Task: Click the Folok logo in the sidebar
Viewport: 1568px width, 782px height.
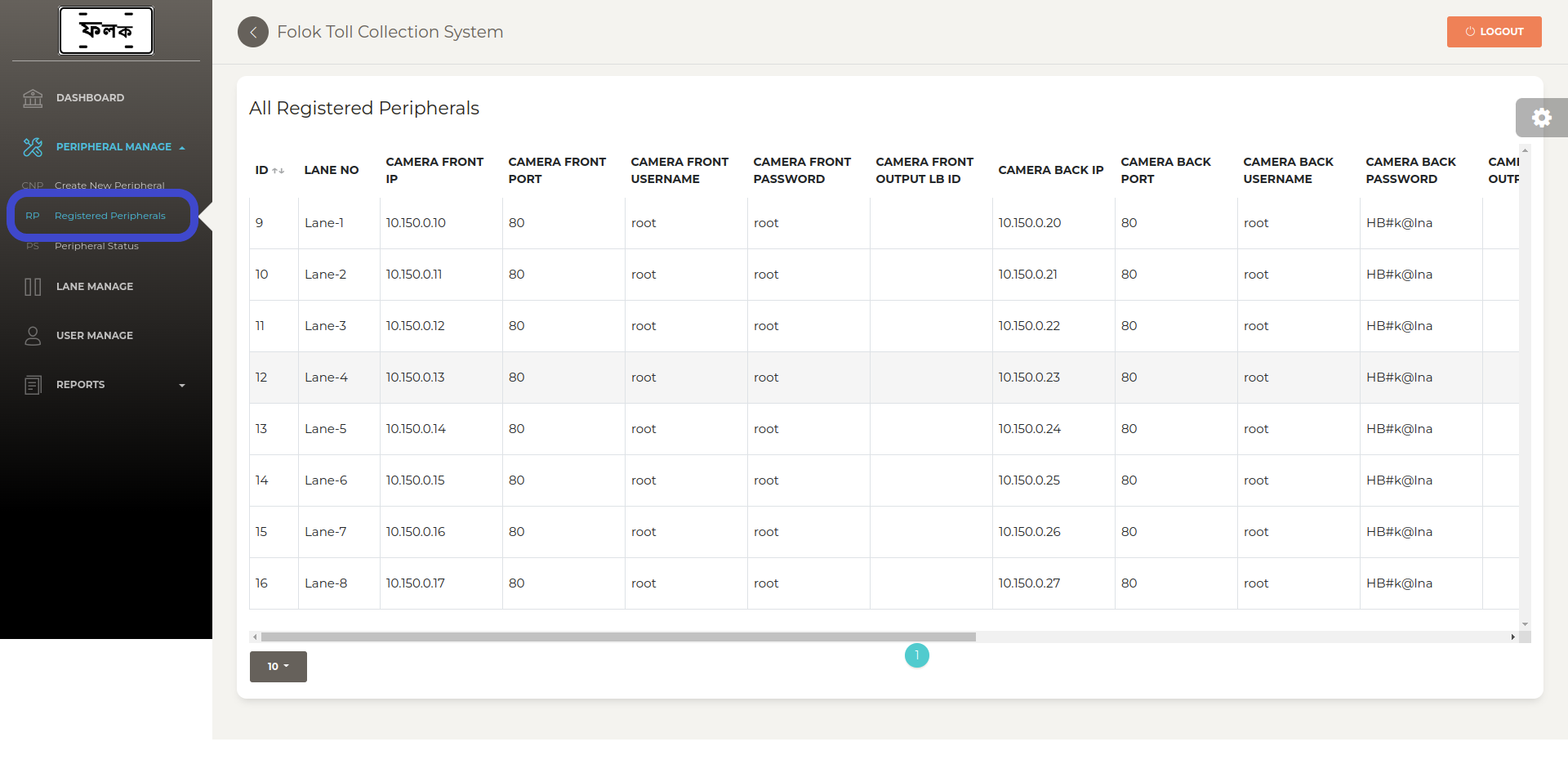Action: click(x=106, y=31)
